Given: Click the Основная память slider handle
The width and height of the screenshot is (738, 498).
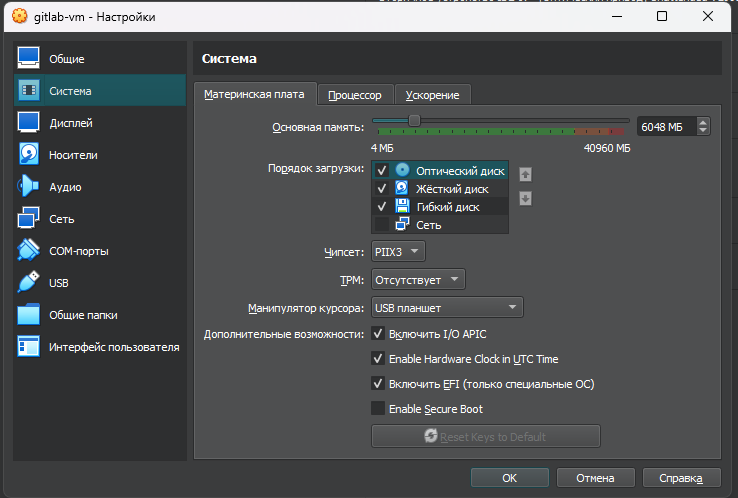Looking at the screenshot, I should [414, 120].
